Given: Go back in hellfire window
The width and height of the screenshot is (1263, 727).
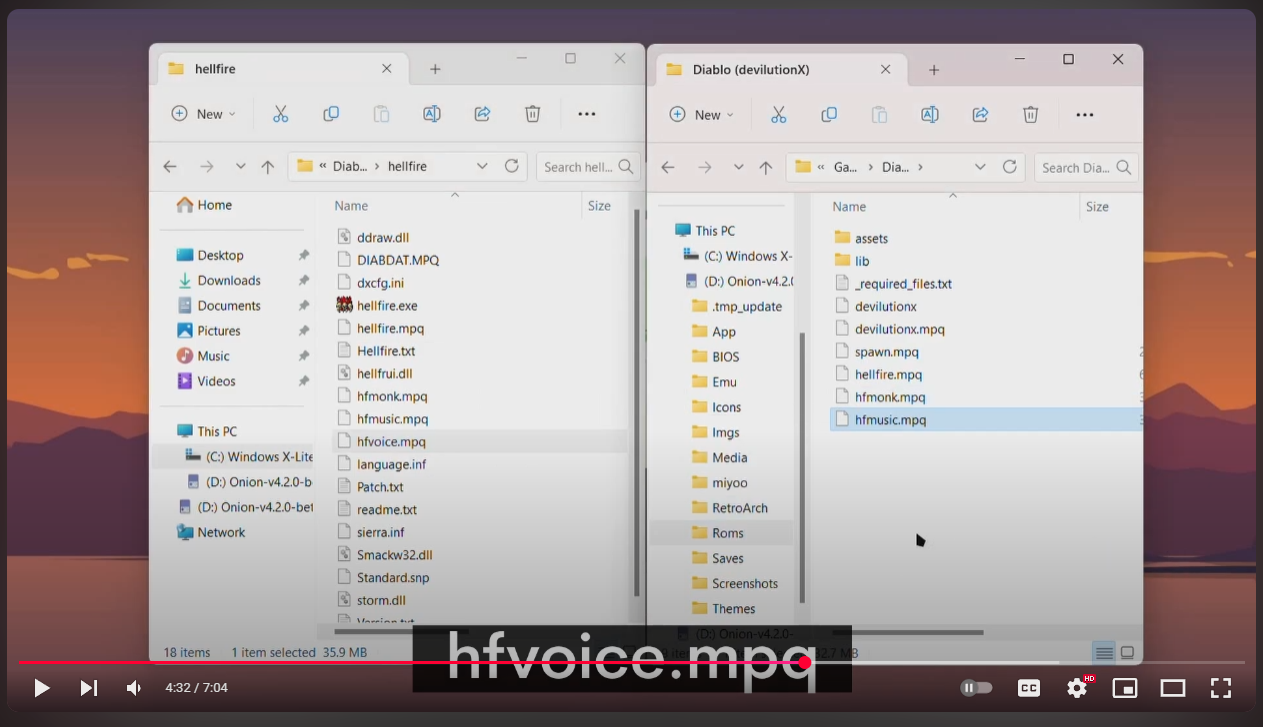Looking at the screenshot, I should (x=170, y=167).
